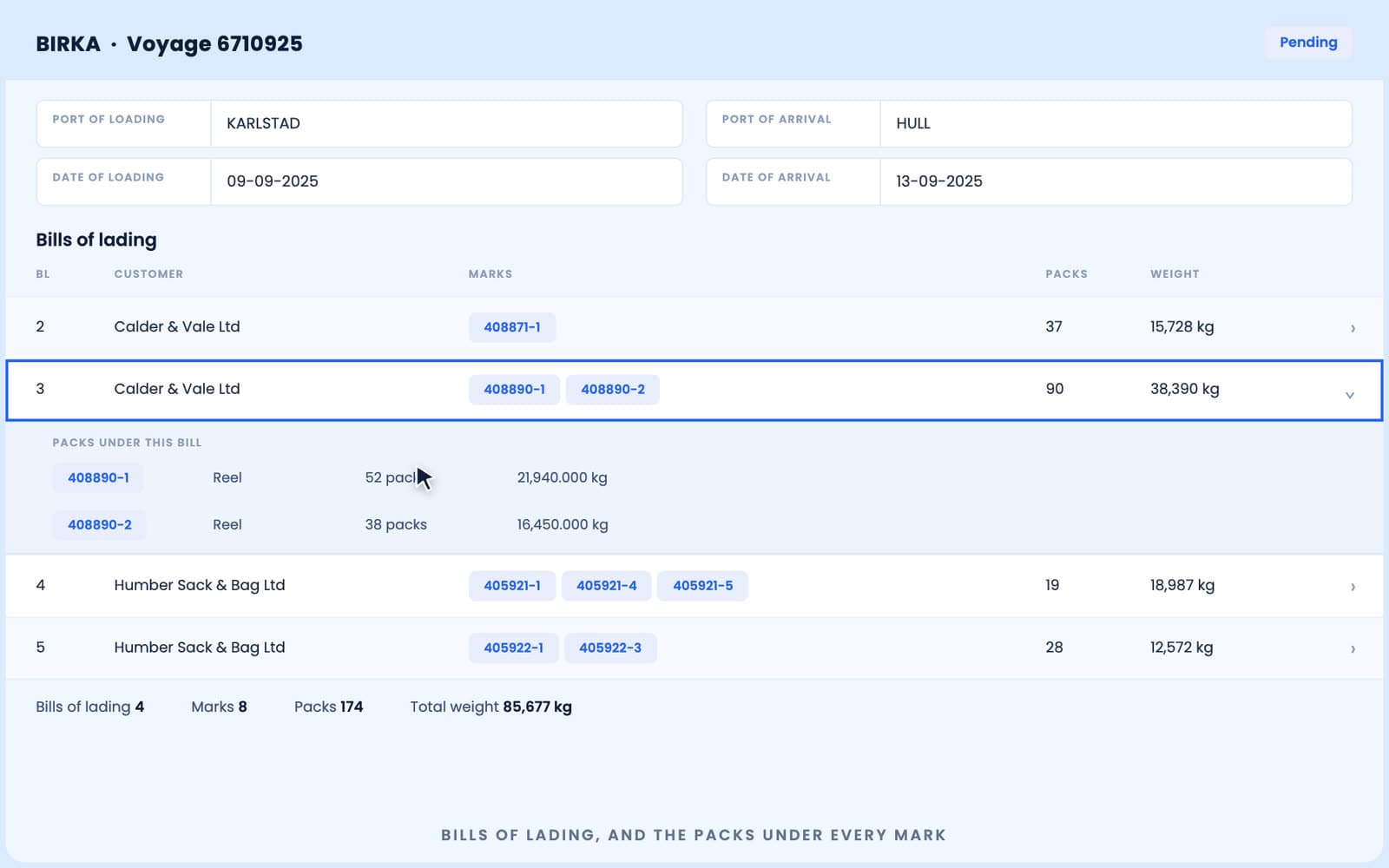Edit the Port of Arrival field HULL
This screenshot has height=868, width=1389.
[x=1116, y=123]
